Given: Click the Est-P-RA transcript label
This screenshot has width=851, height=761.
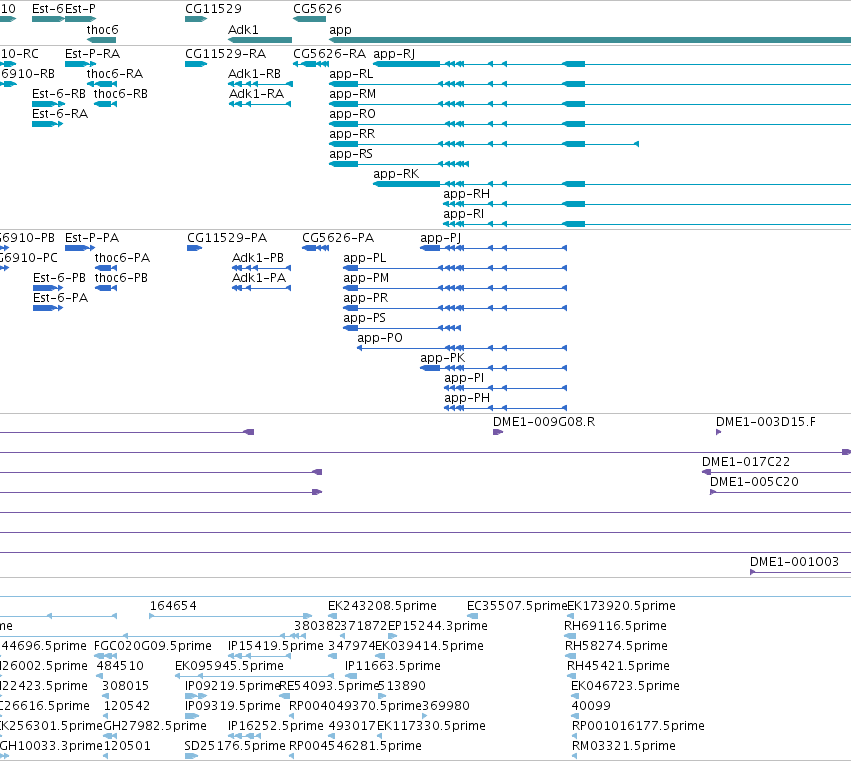Looking at the screenshot, I should [92, 54].
